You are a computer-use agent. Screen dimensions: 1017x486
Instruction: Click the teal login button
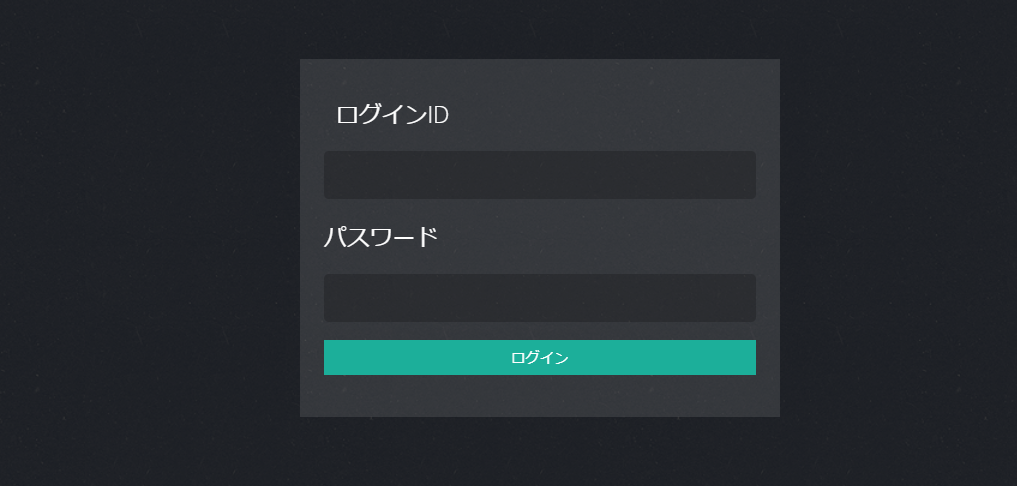point(539,357)
